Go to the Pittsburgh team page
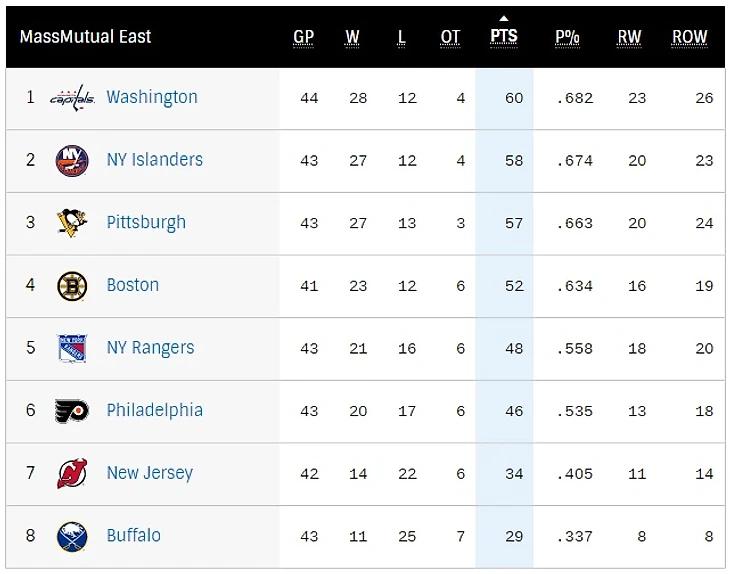The image size is (730, 574). coord(146,223)
